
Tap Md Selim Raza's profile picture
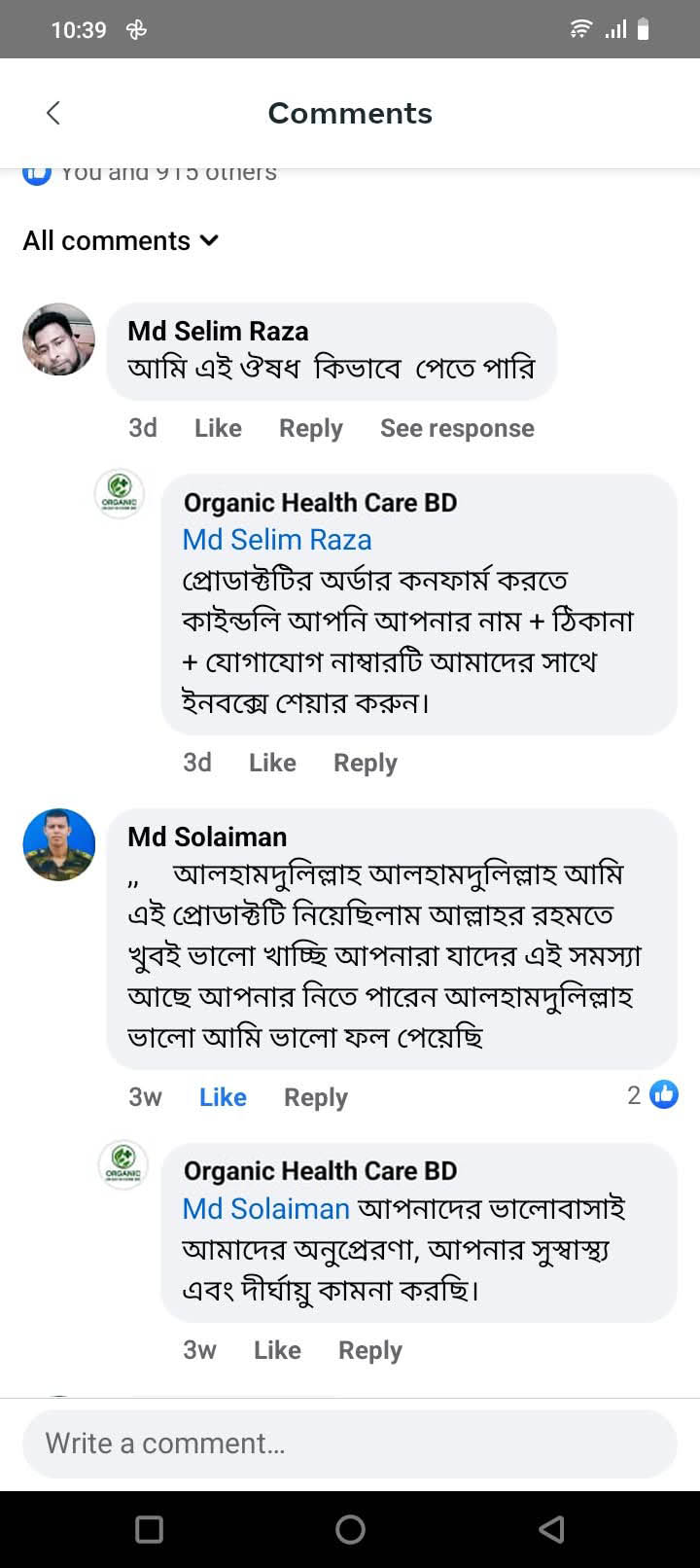59,339
